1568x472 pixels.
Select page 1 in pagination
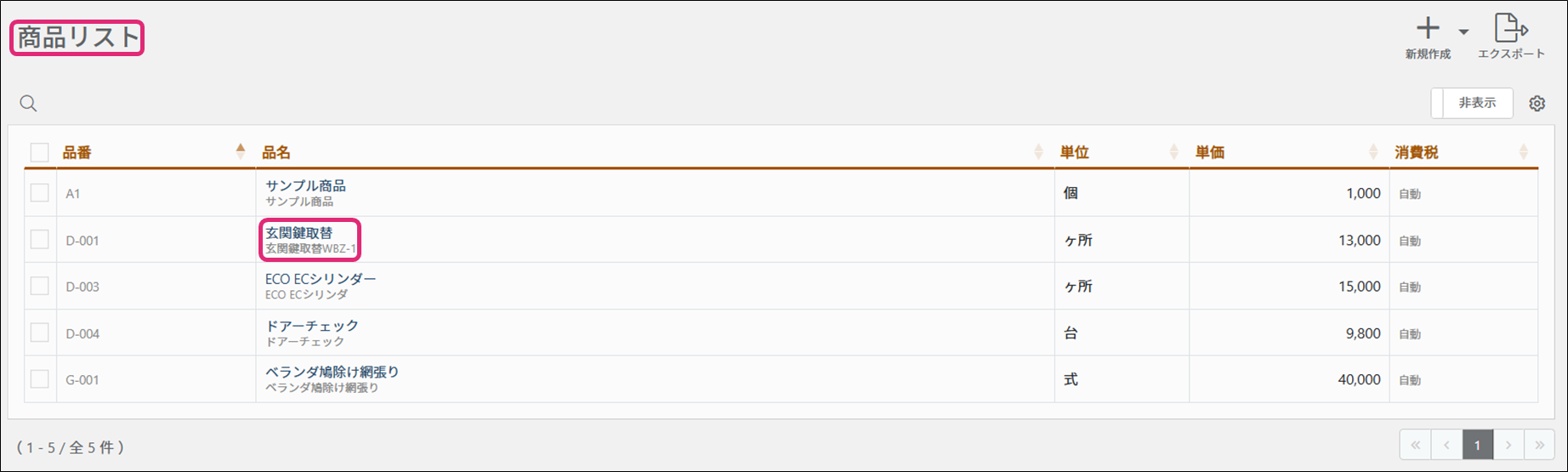(x=1477, y=445)
